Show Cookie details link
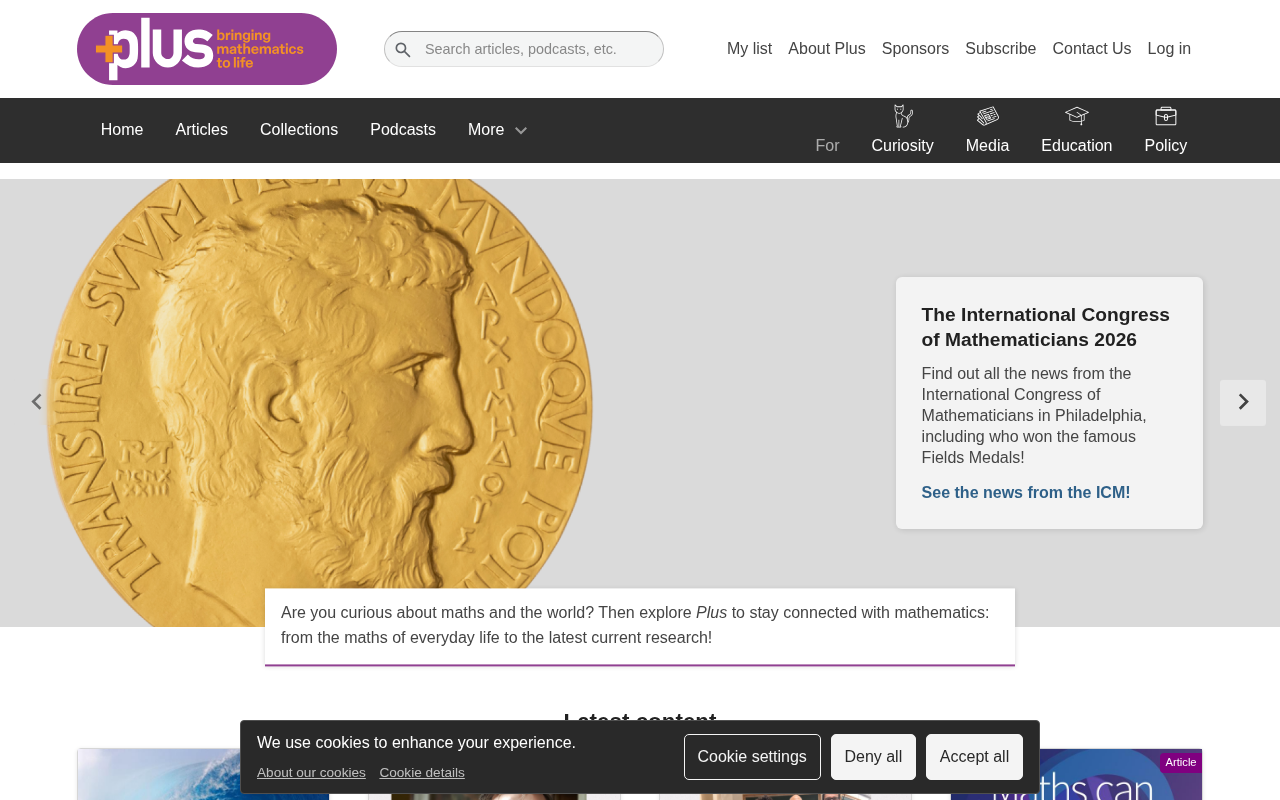Image resolution: width=1280 pixels, height=800 pixels. (422, 773)
